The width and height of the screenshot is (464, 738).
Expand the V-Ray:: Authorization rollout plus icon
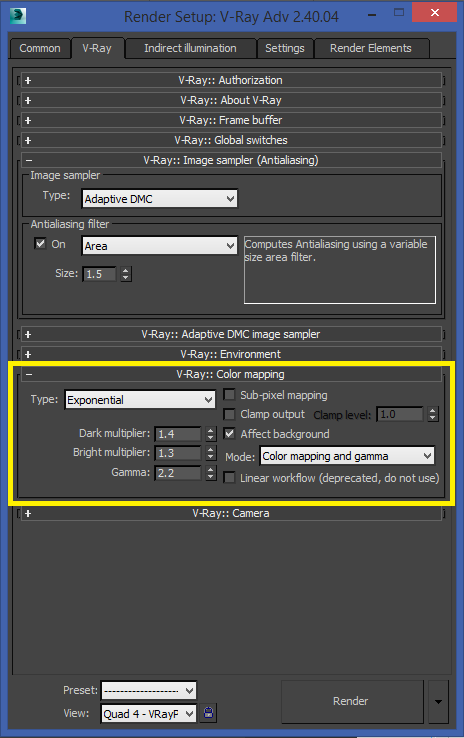coord(28,80)
